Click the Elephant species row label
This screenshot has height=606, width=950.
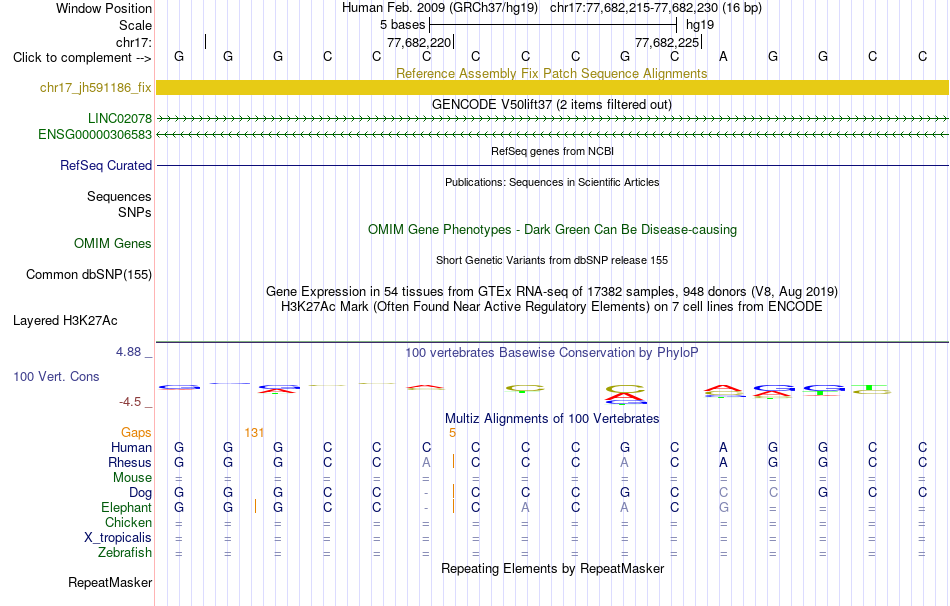pos(126,508)
